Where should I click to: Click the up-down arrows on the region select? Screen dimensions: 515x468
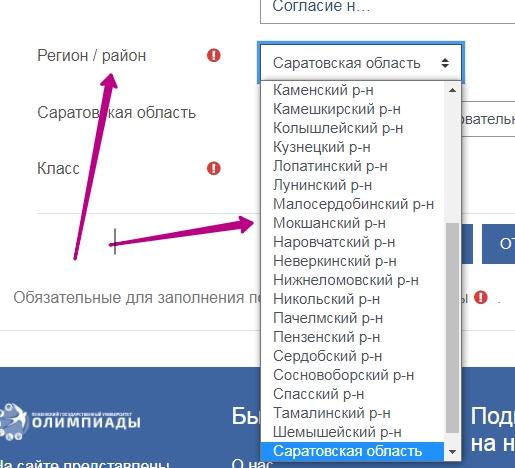point(445,63)
